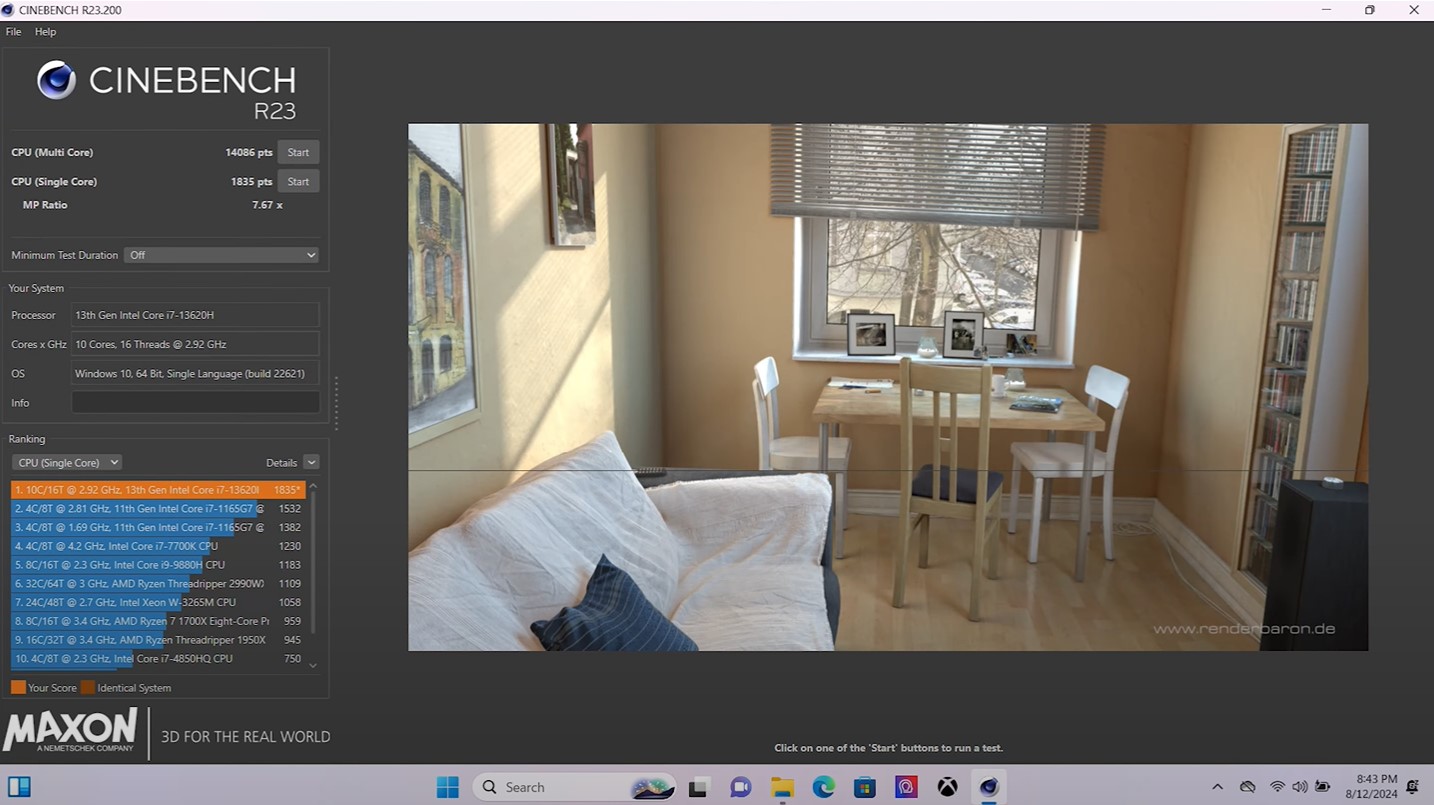Click the rendered room preview image
Screen dimensions: 1434x805
click(x=888, y=387)
